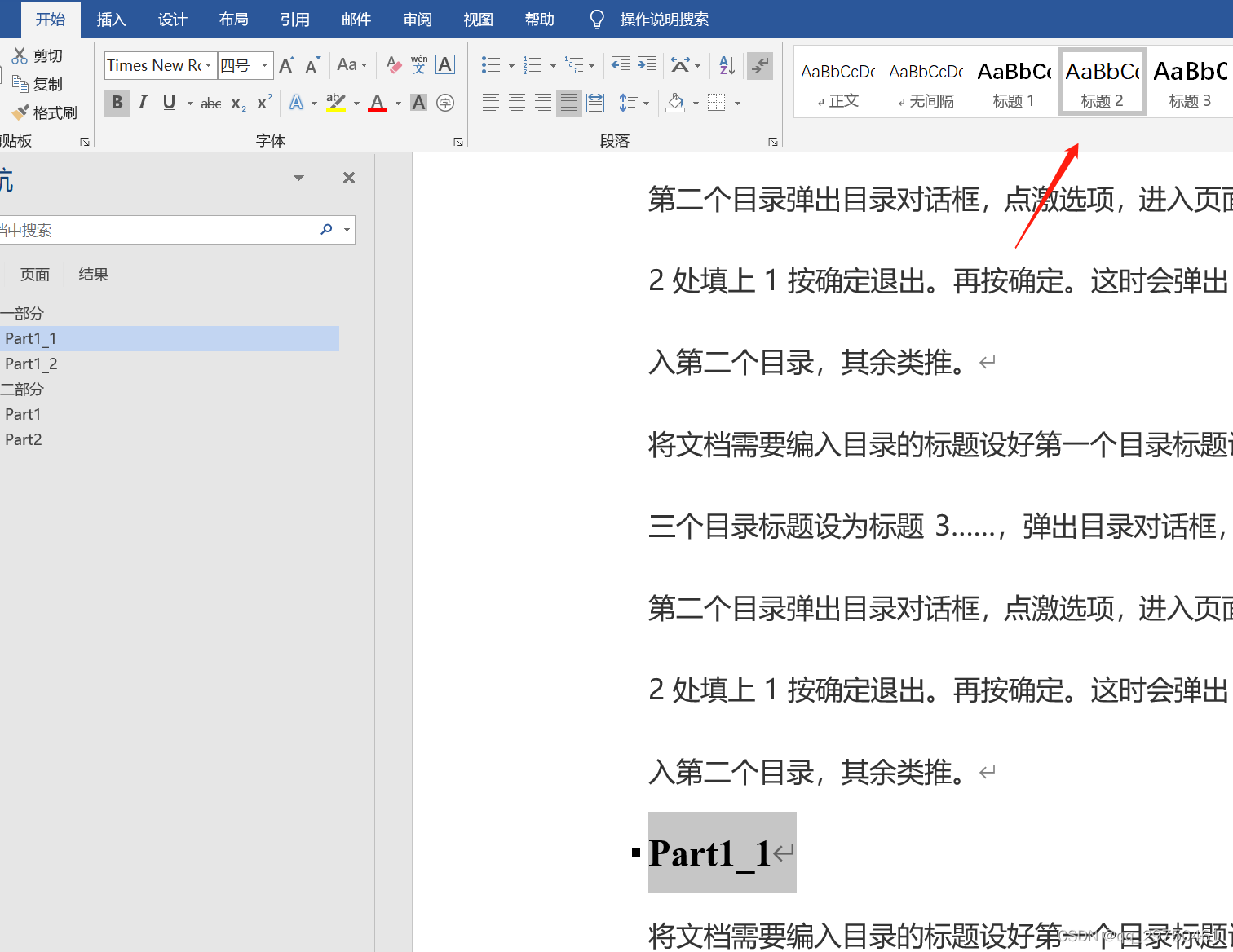Switch to the 审阅 (Review) tab
This screenshot has height=952, width=1233.
pyautogui.click(x=418, y=20)
